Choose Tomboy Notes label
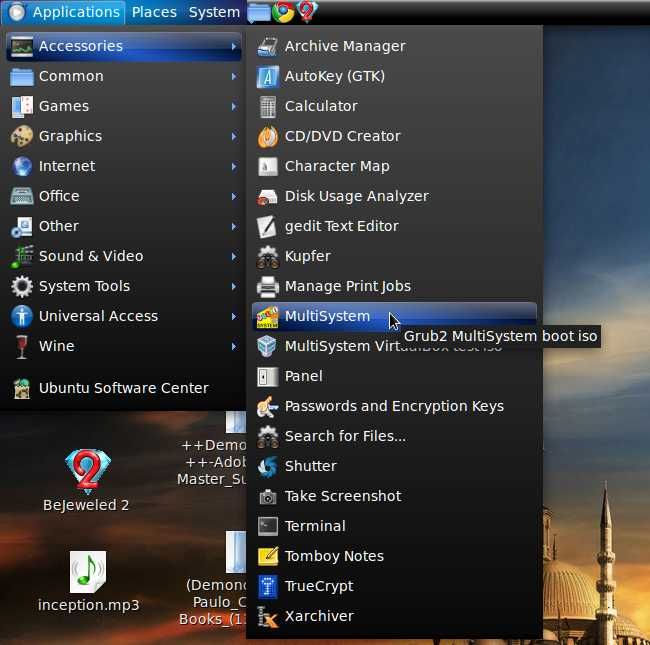650x645 pixels. (334, 556)
